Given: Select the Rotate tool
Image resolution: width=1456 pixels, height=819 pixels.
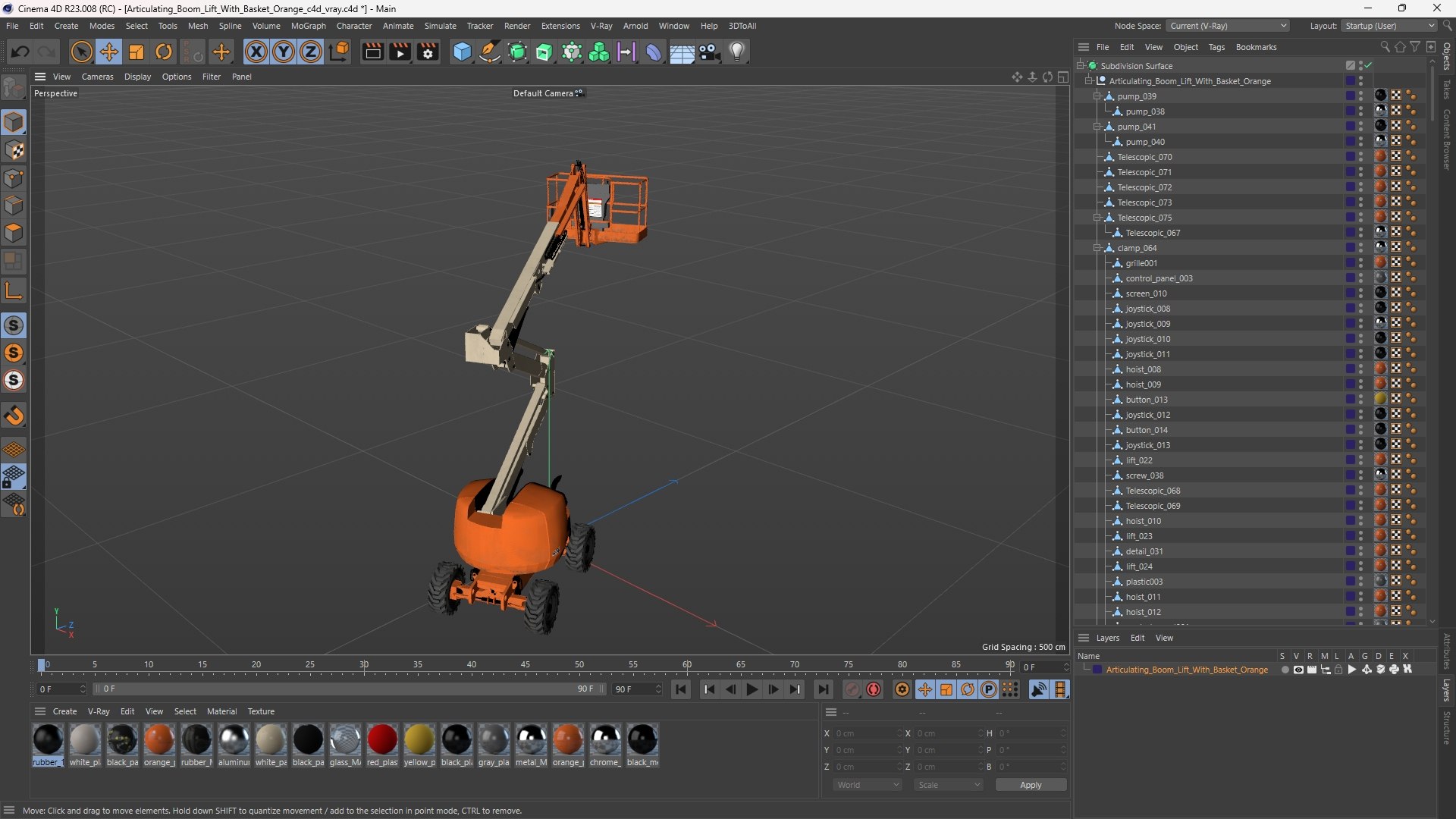Looking at the screenshot, I should (x=164, y=52).
